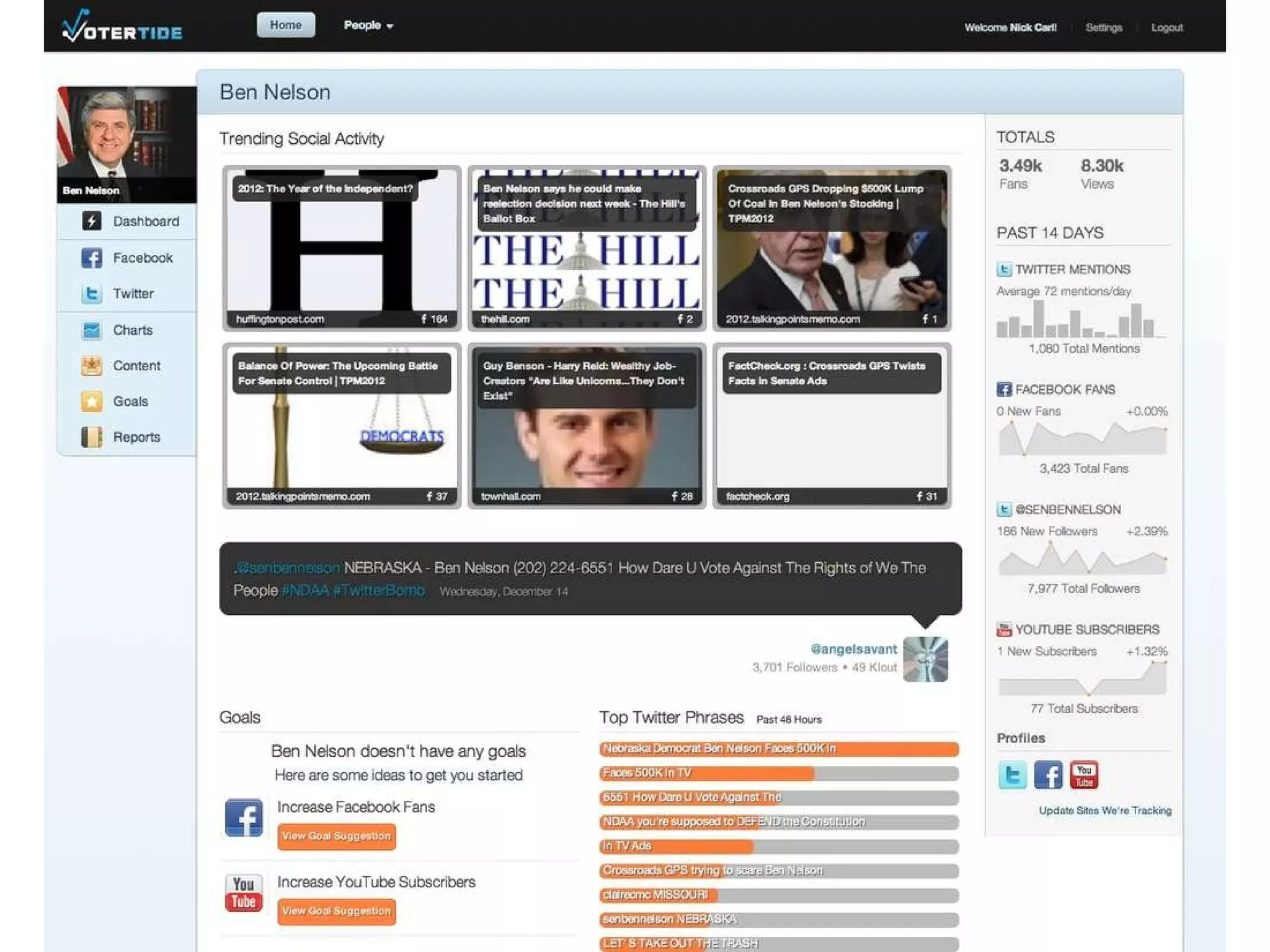Open Reports book icon in sidebar
1270x952 pixels.
pos(92,437)
